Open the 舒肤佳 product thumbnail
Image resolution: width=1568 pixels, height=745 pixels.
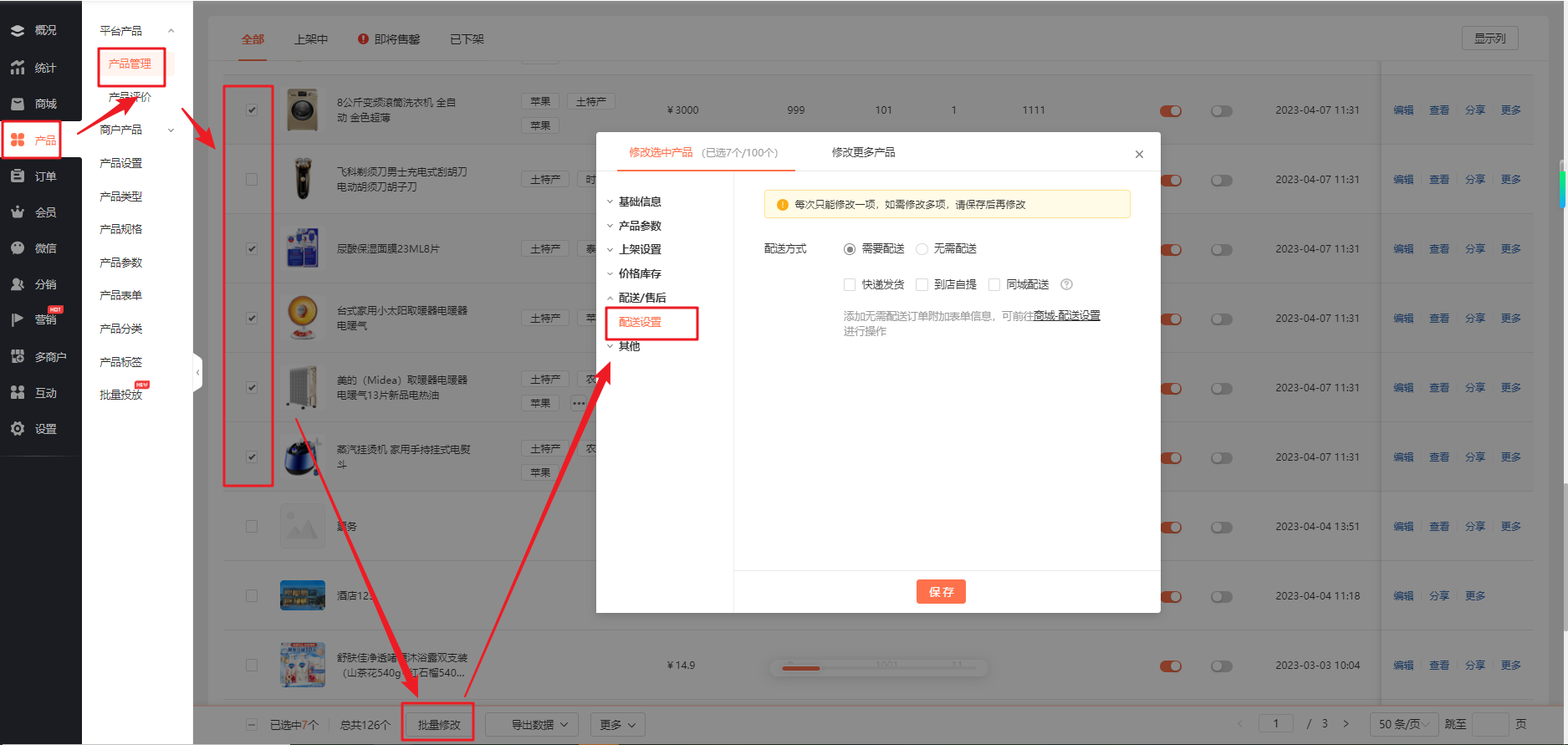point(302,665)
